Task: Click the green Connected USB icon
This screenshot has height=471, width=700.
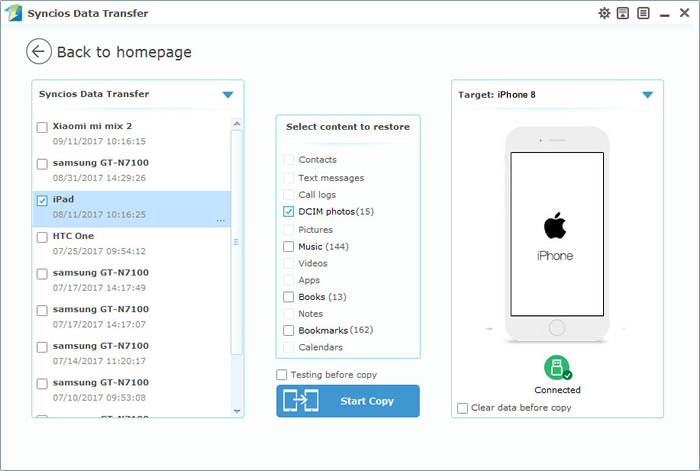Action: click(x=557, y=368)
